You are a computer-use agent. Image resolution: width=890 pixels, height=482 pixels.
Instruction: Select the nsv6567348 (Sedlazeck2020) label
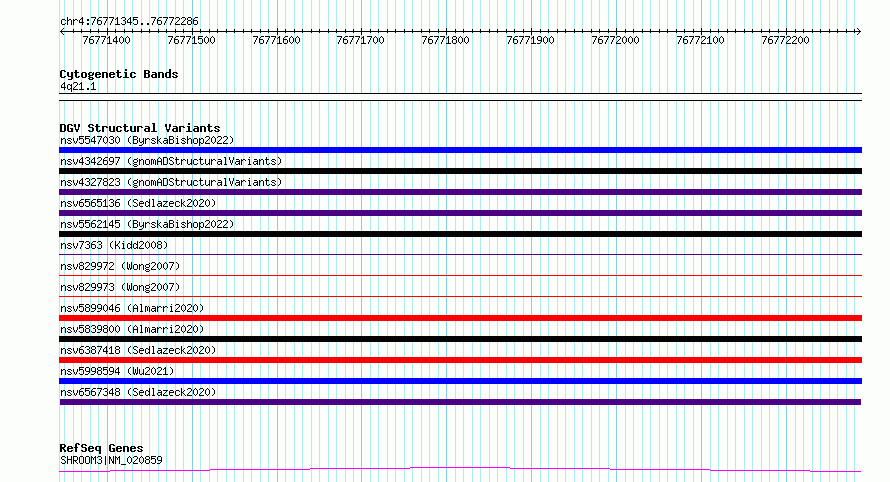(x=138, y=392)
